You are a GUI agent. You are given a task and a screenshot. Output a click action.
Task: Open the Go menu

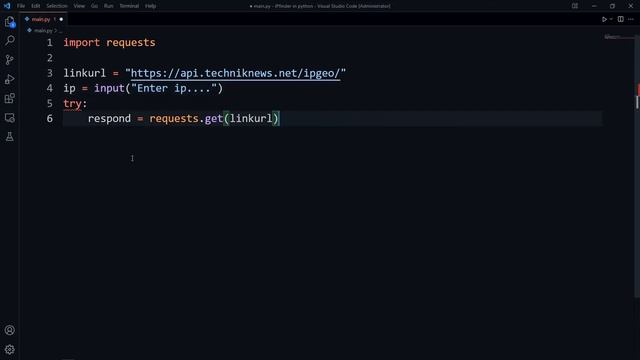(x=94, y=6)
